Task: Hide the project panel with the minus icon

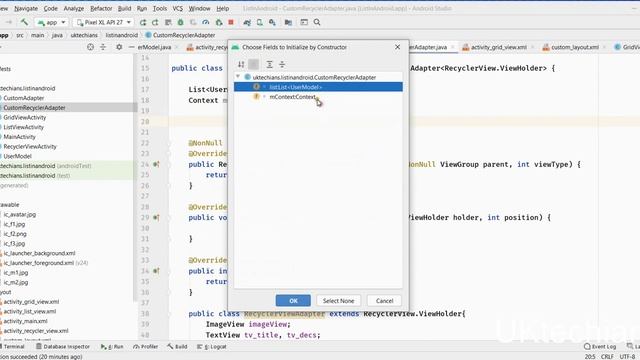Action: click(x=131, y=47)
